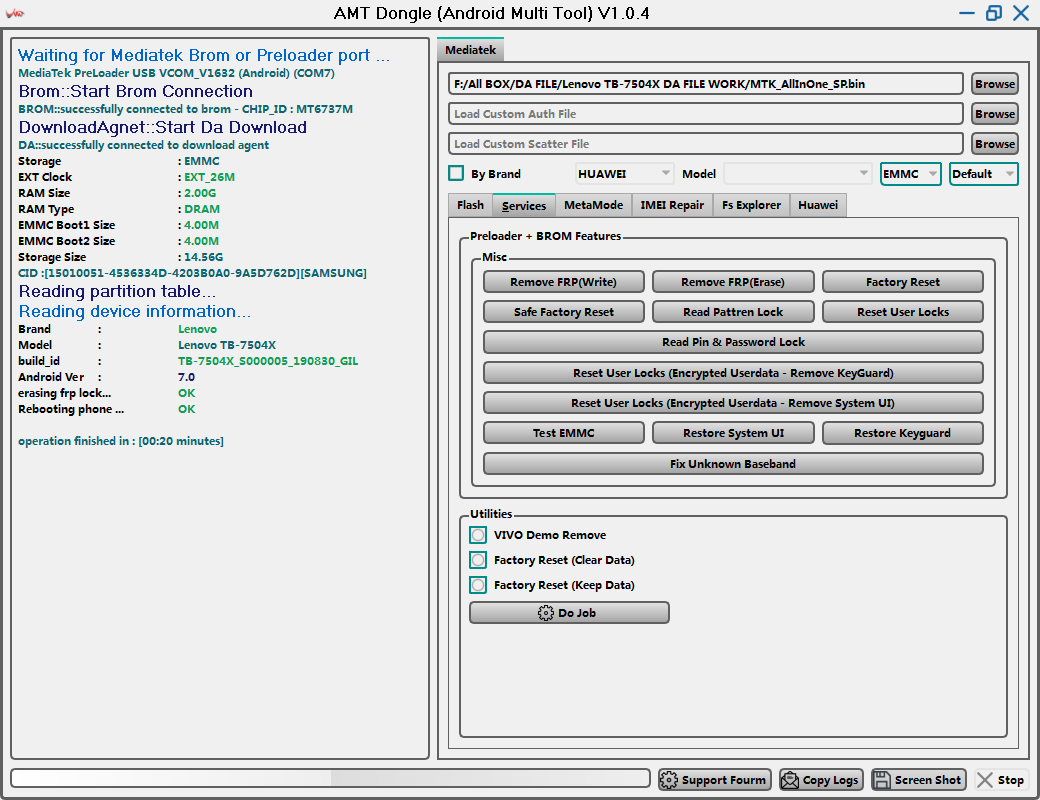Click the AMT Dongle logo icon

coord(15,13)
